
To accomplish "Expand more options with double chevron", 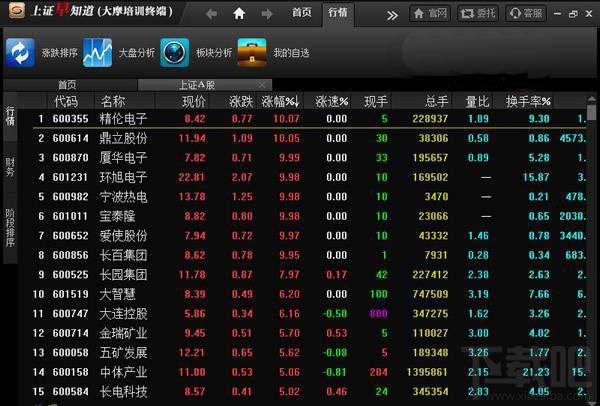I will [392, 16].
